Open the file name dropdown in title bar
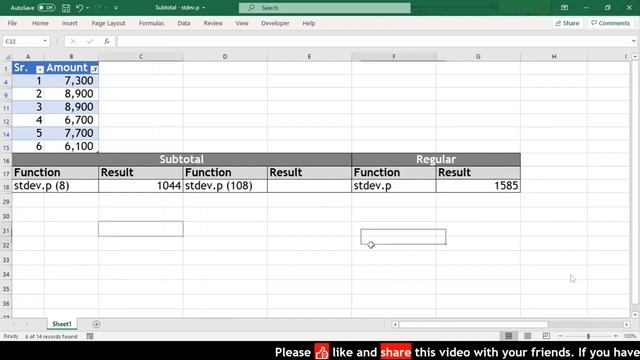640x360 pixels. click(204, 8)
